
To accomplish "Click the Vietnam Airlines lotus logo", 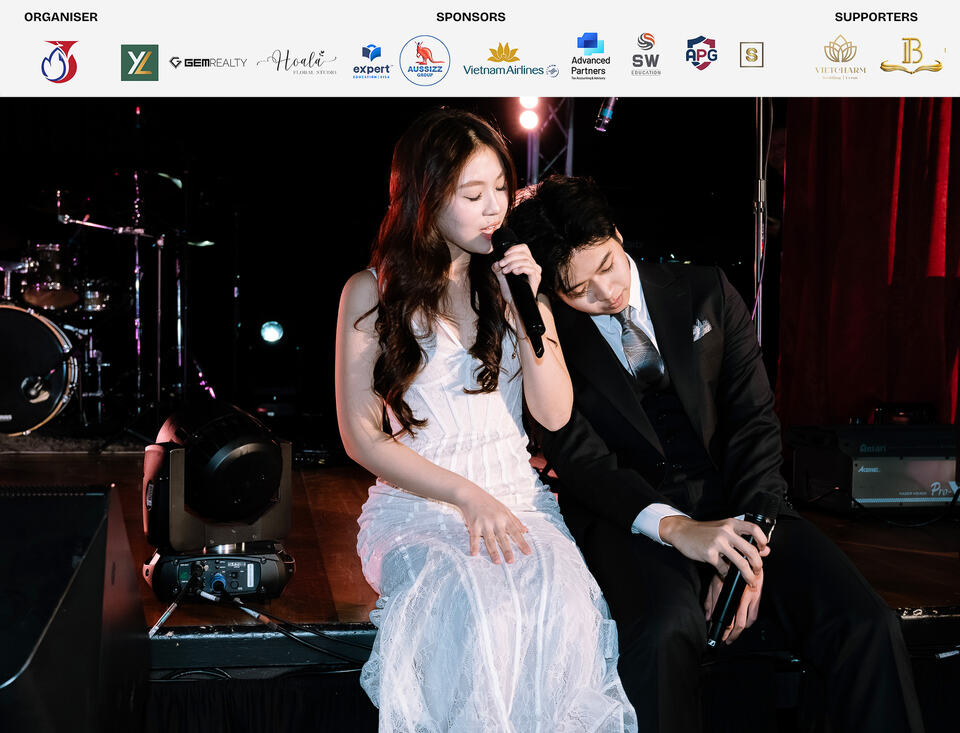I will tap(511, 60).
